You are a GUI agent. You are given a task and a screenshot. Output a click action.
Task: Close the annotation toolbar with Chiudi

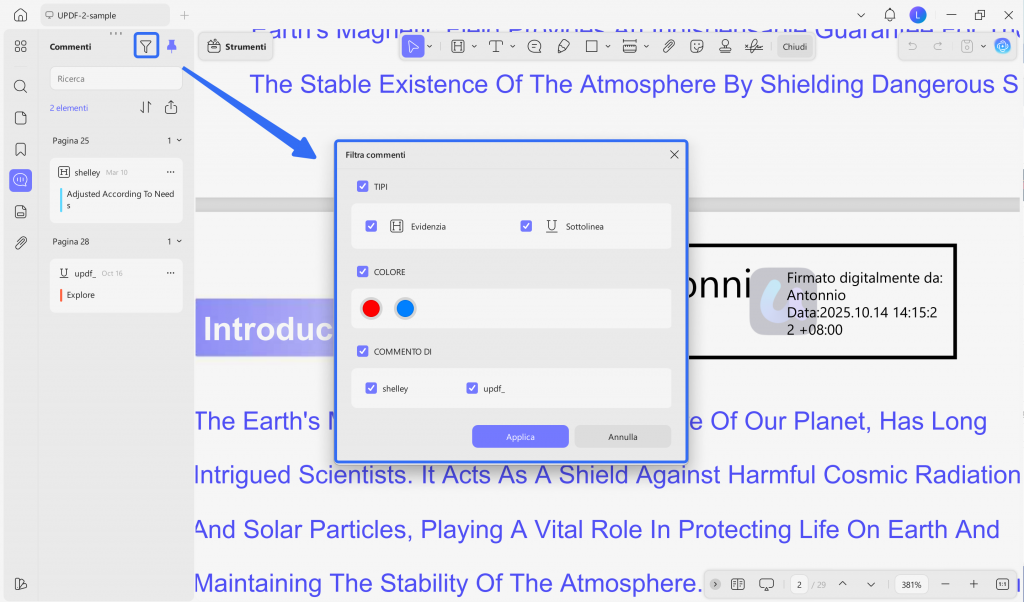[795, 46]
